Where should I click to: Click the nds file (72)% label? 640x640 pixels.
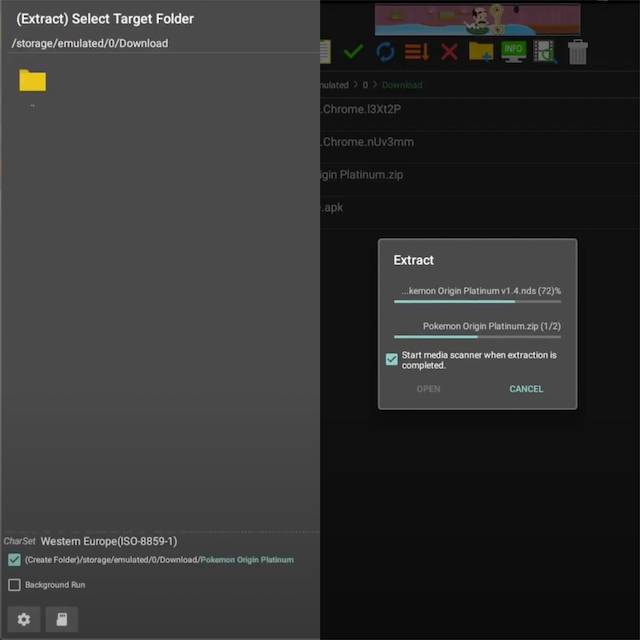coord(481,291)
